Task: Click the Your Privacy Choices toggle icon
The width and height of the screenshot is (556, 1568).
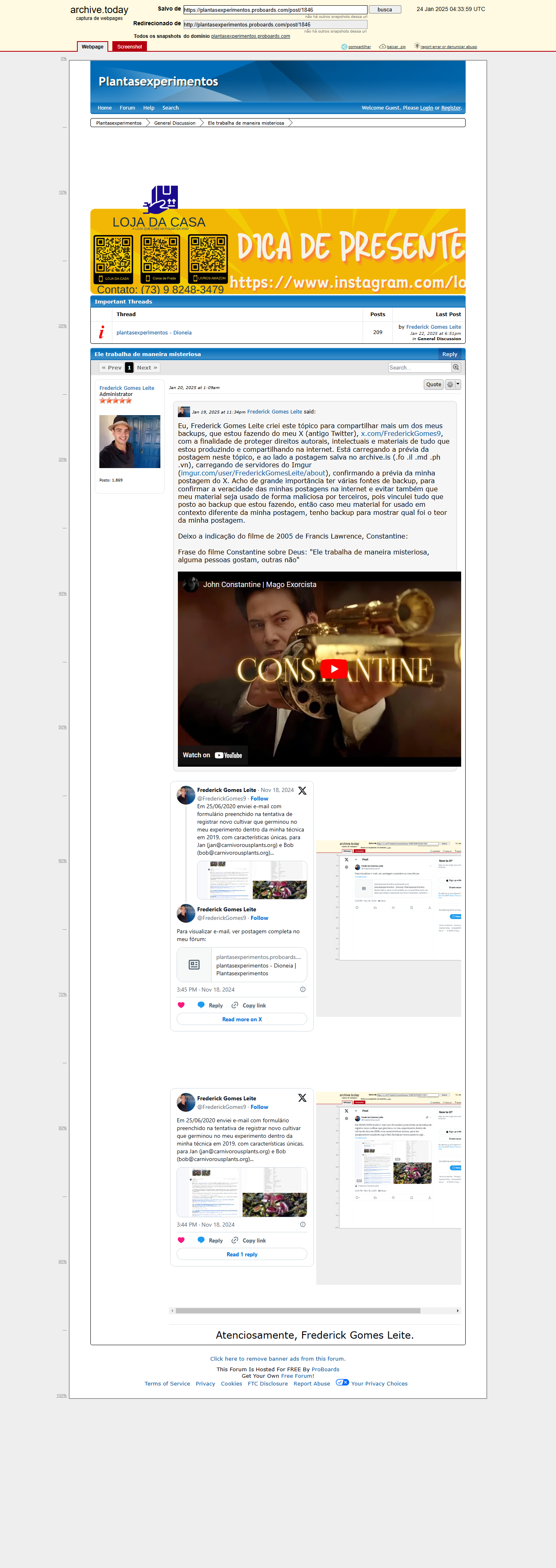Action: pos(342,1382)
